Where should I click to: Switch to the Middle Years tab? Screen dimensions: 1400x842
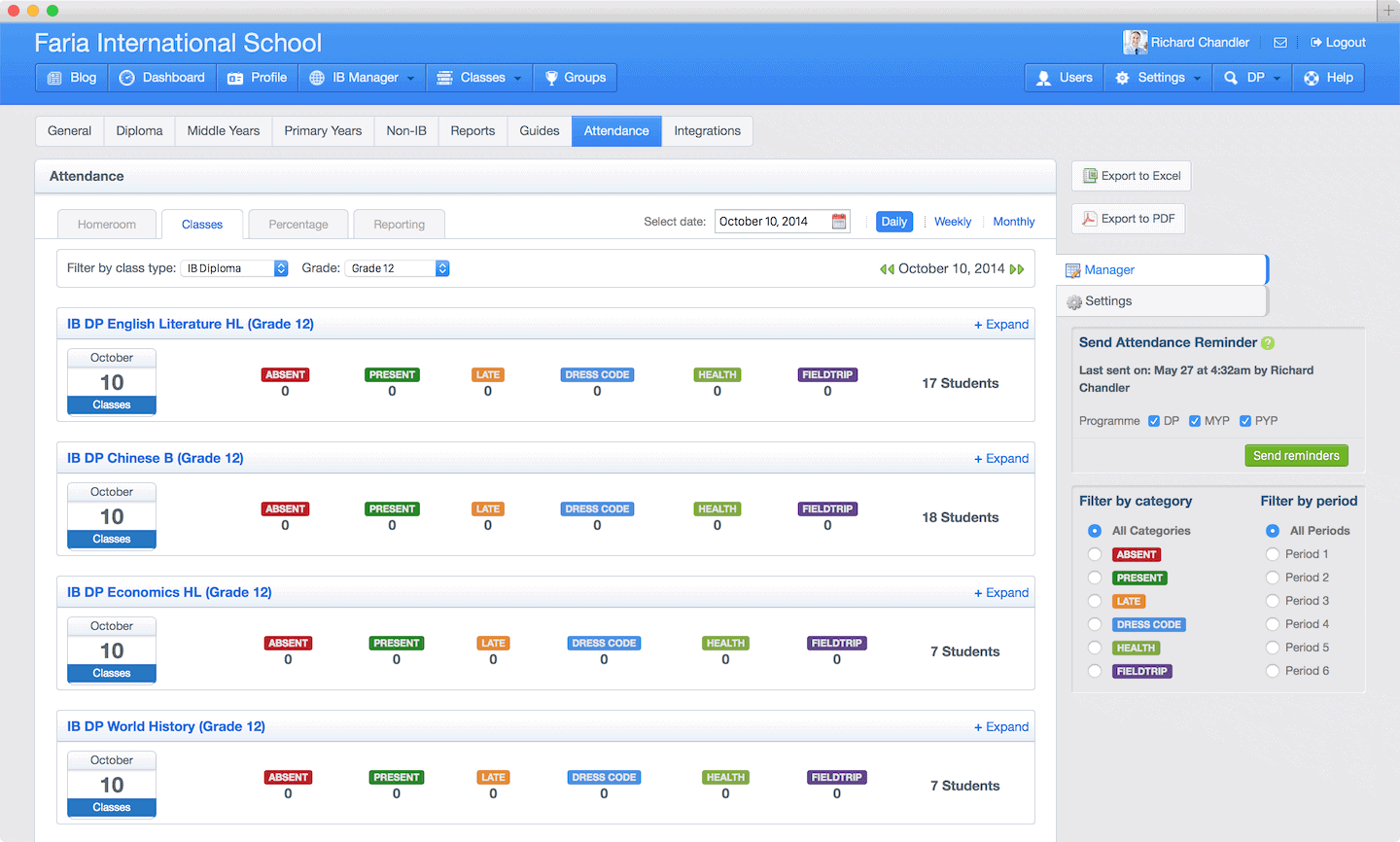(x=224, y=131)
